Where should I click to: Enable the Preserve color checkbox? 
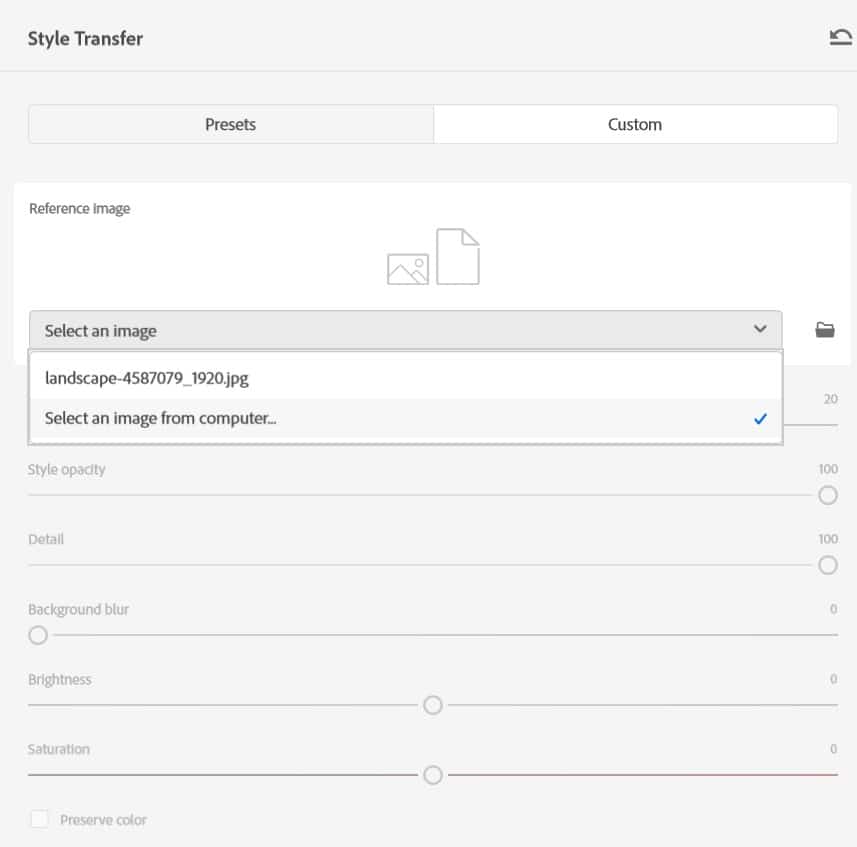point(37,819)
